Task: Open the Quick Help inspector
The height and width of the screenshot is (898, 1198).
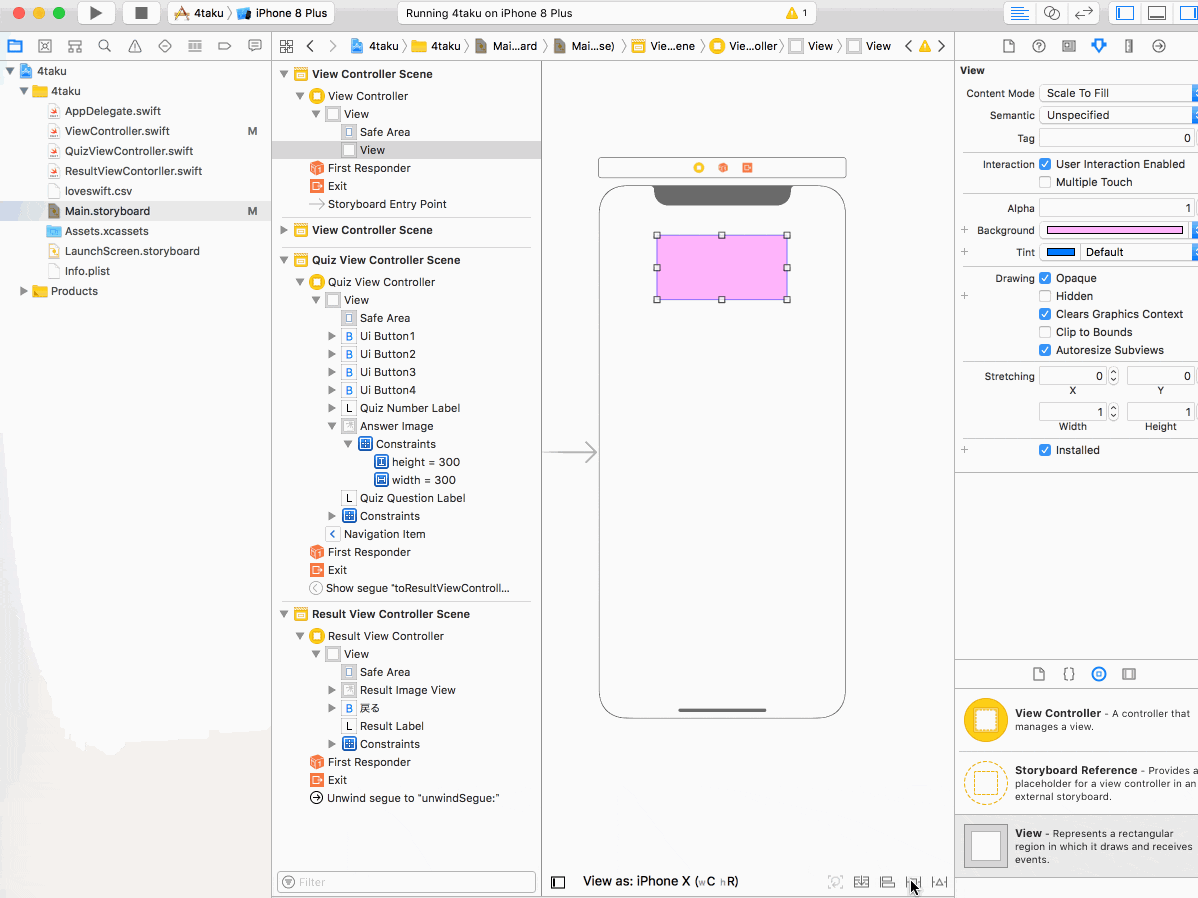Action: click(x=1038, y=46)
